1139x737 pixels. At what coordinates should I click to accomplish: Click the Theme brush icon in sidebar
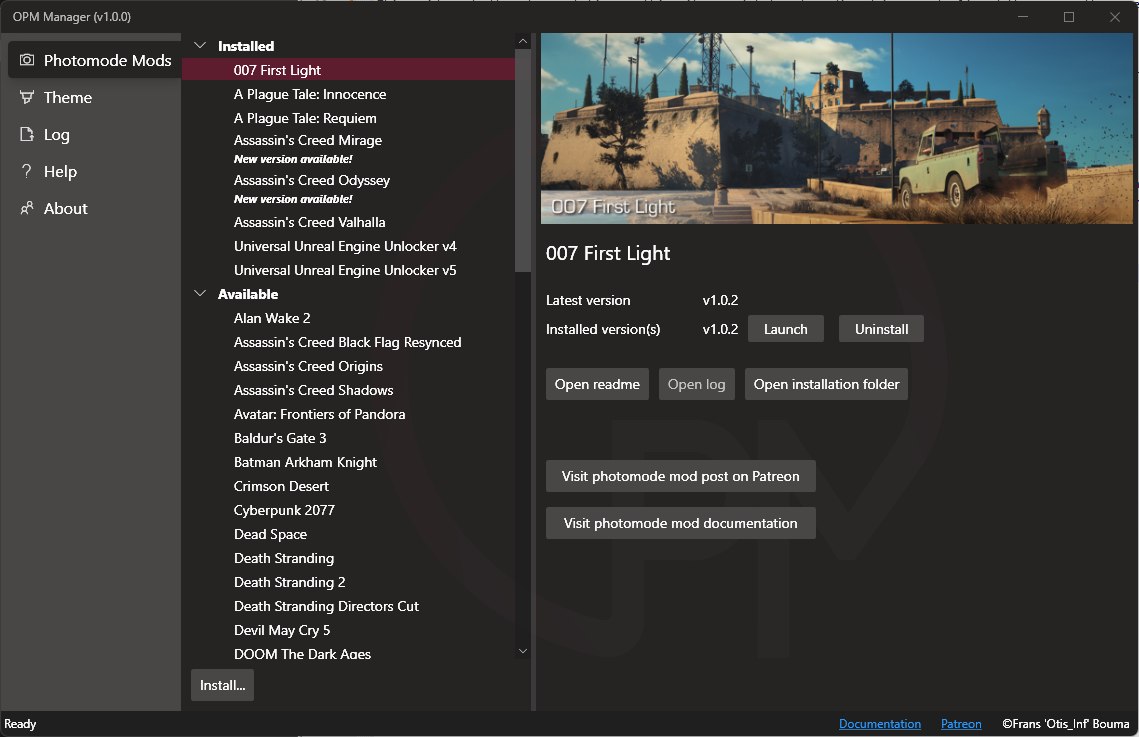click(x=27, y=97)
